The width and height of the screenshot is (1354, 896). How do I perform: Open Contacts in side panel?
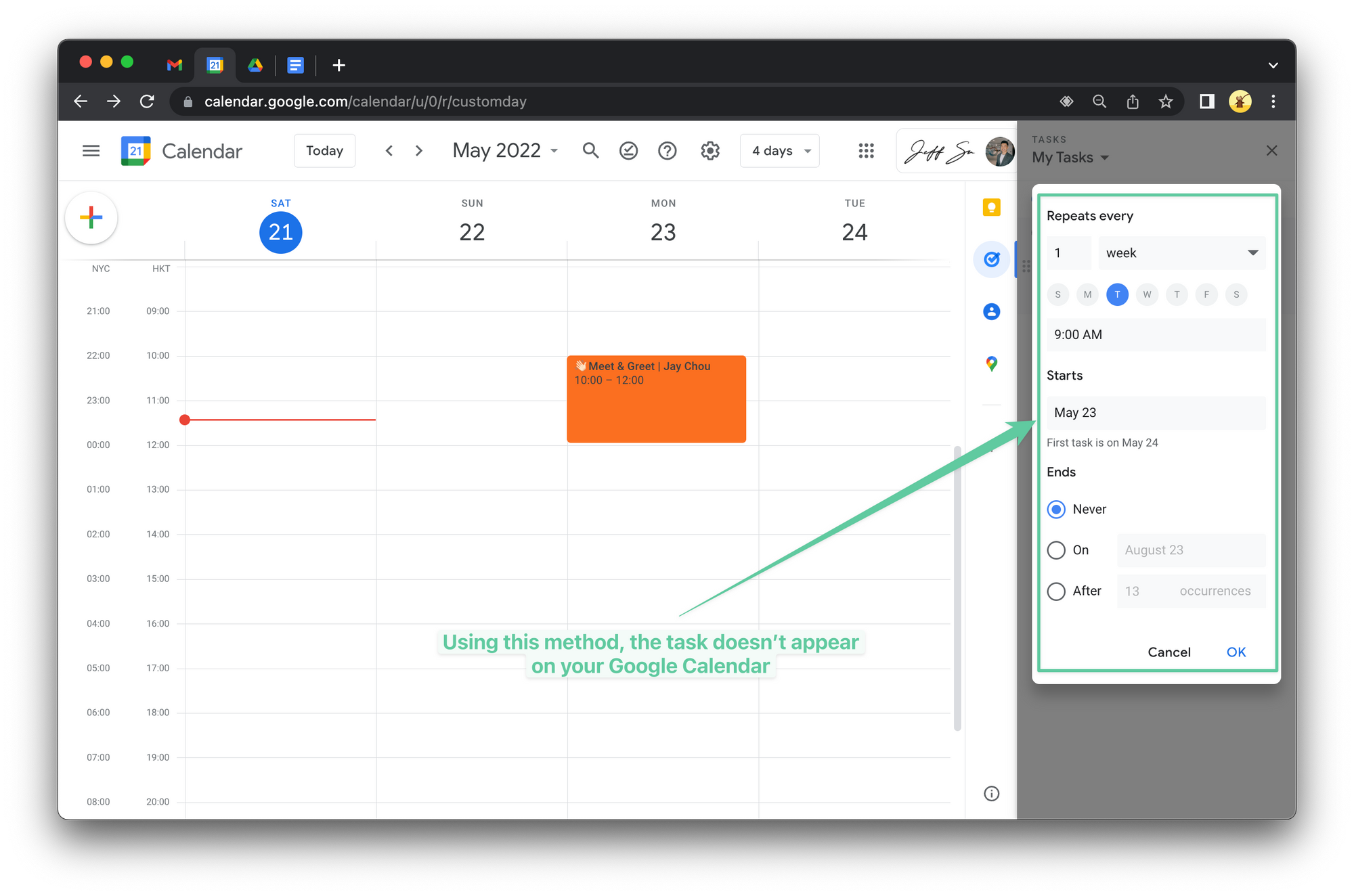(x=991, y=311)
